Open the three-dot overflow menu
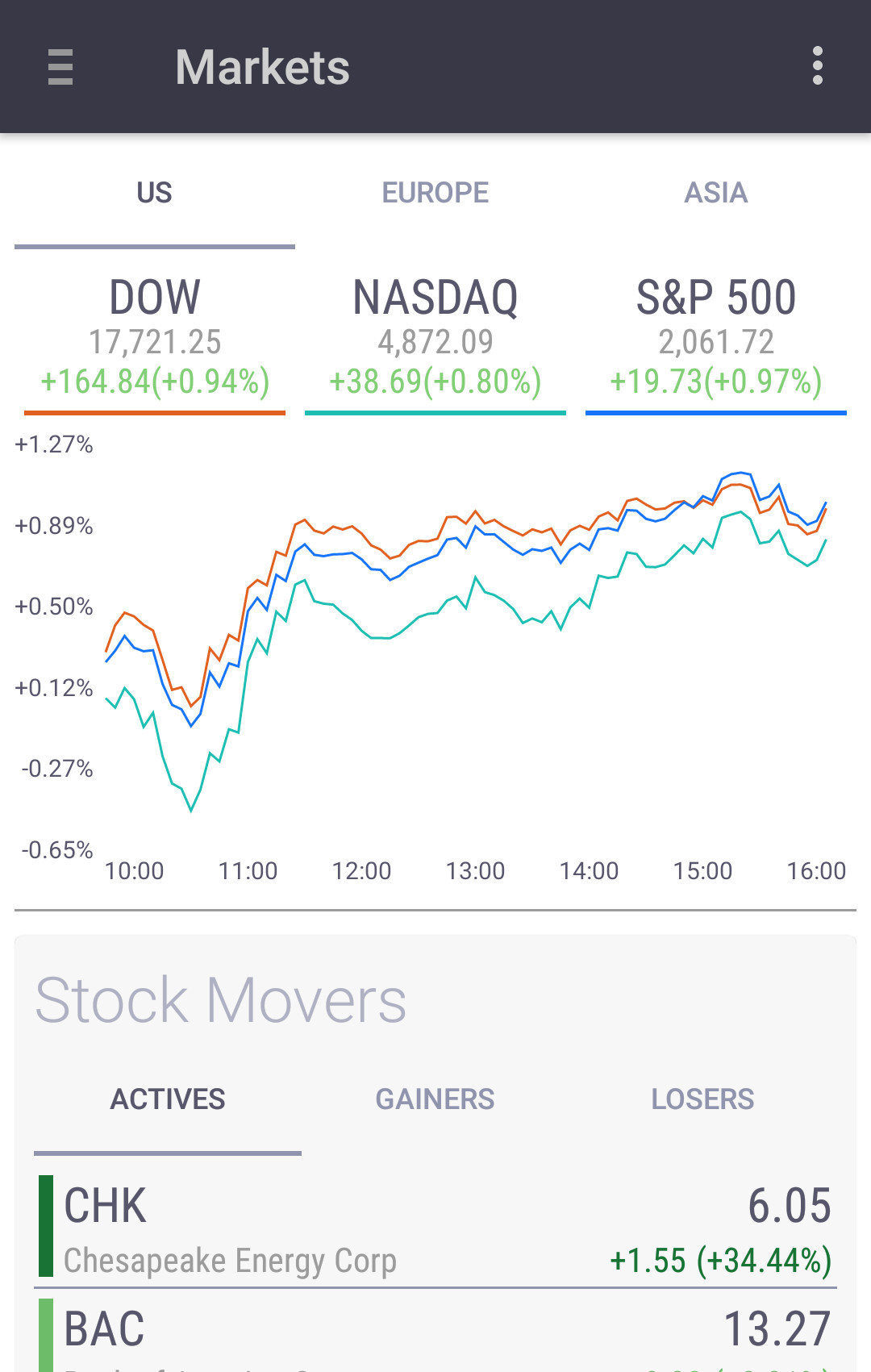Viewport: 871px width, 1372px height. tap(817, 66)
